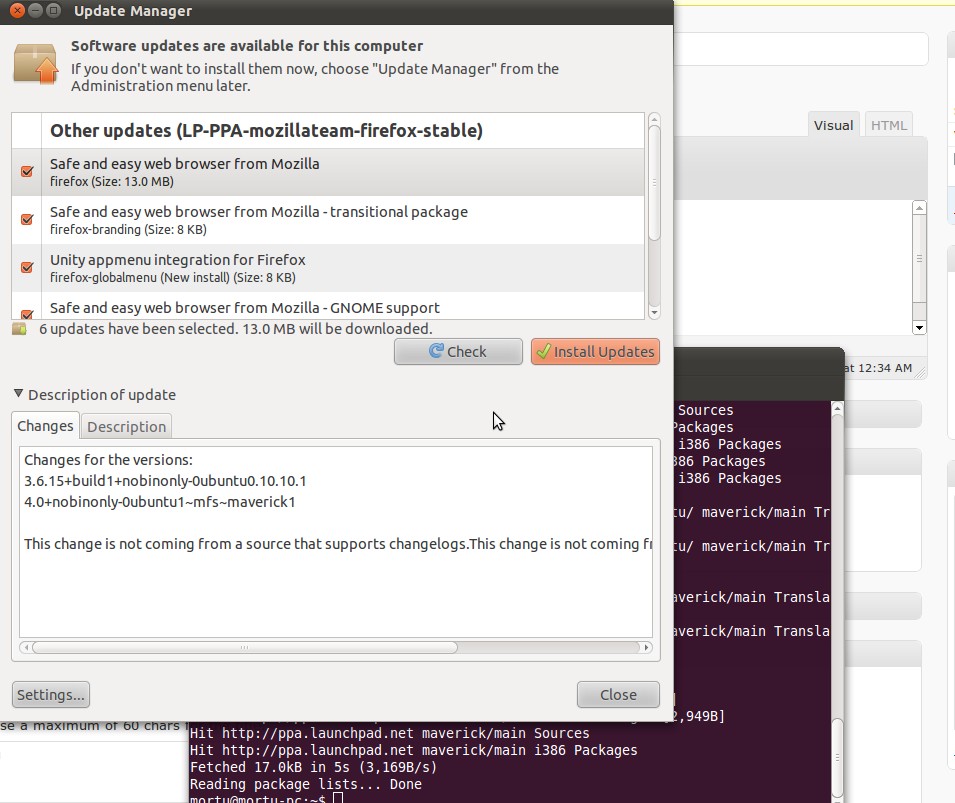955x803 pixels.
Task: Uncheck the firefox package update
Action: pyautogui.click(x=27, y=171)
